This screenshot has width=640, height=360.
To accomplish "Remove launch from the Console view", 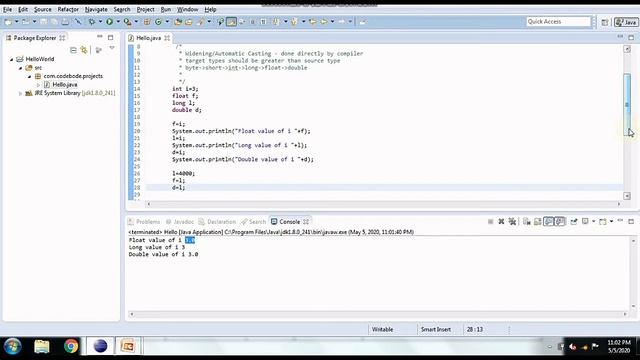I will point(501,222).
